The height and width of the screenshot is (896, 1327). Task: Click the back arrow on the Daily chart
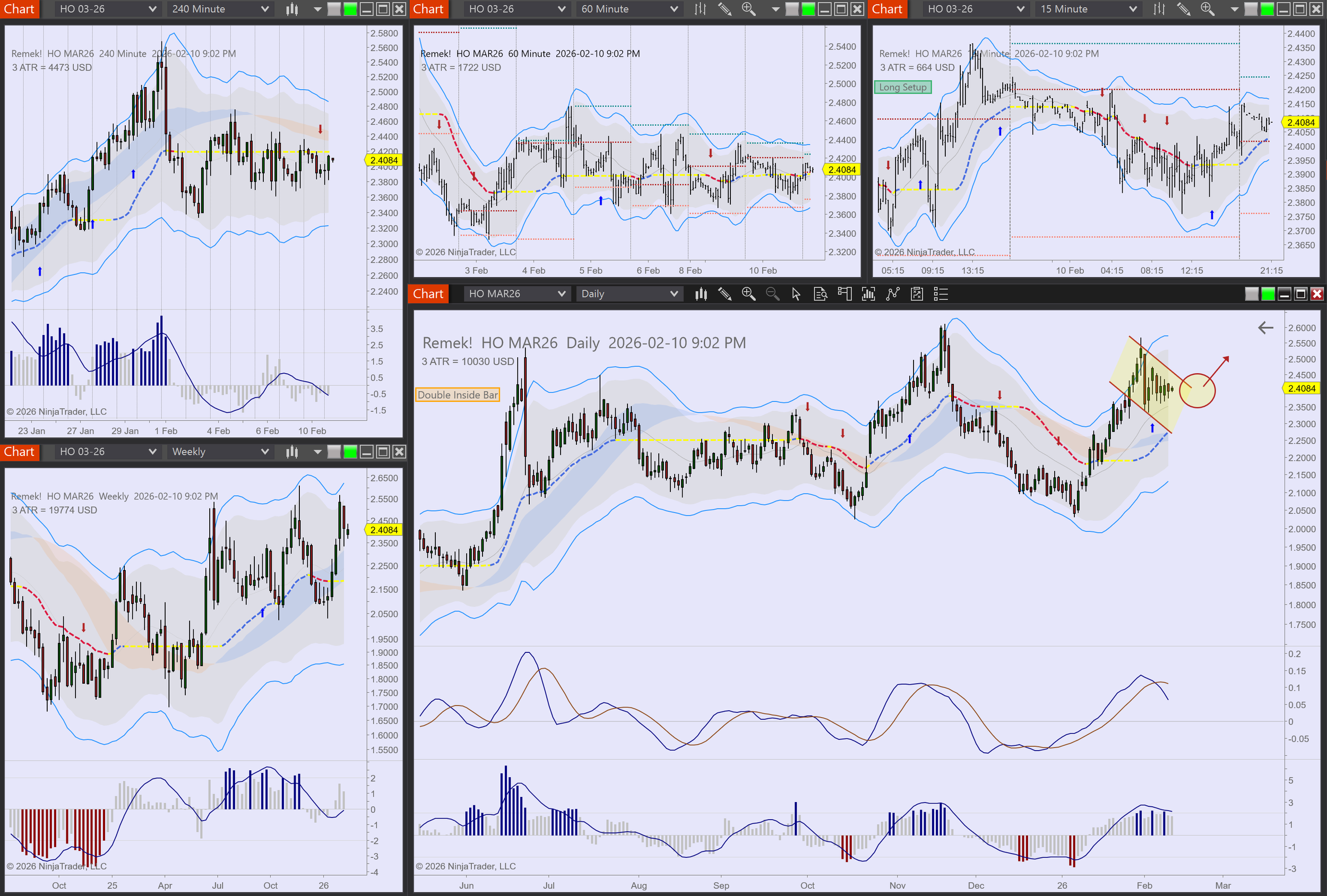tap(1266, 328)
